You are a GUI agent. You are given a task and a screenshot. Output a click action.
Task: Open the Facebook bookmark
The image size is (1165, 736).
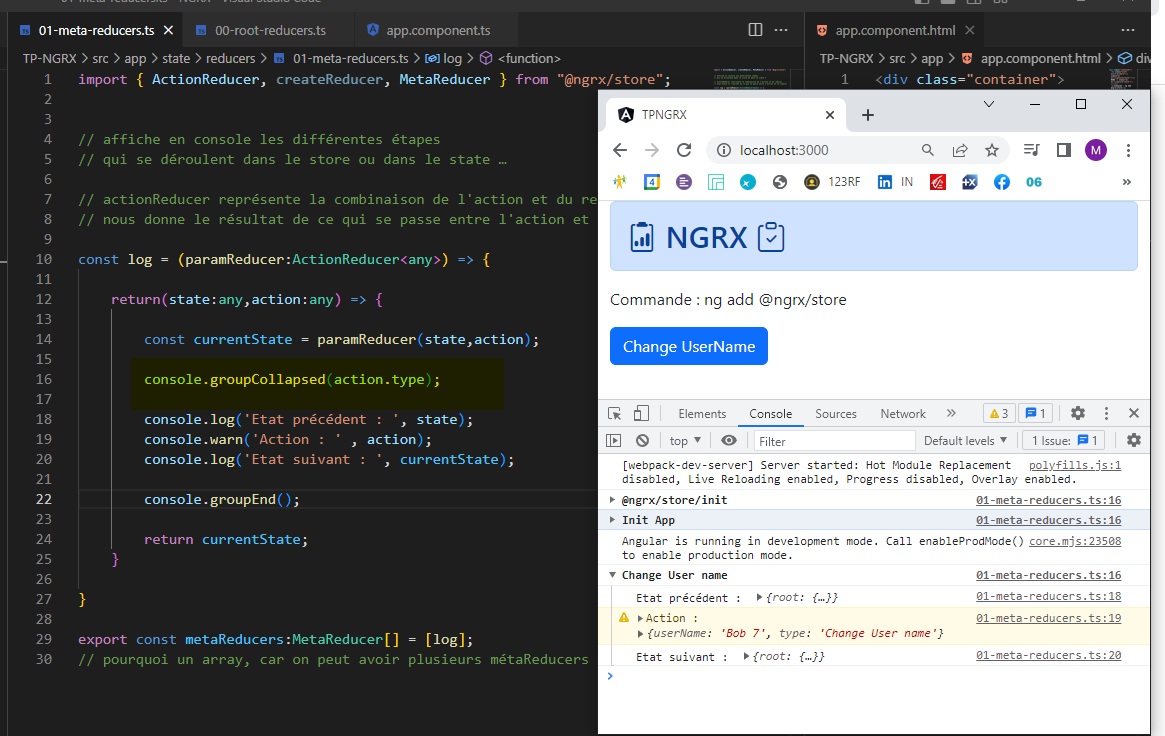pos(1002,182)
